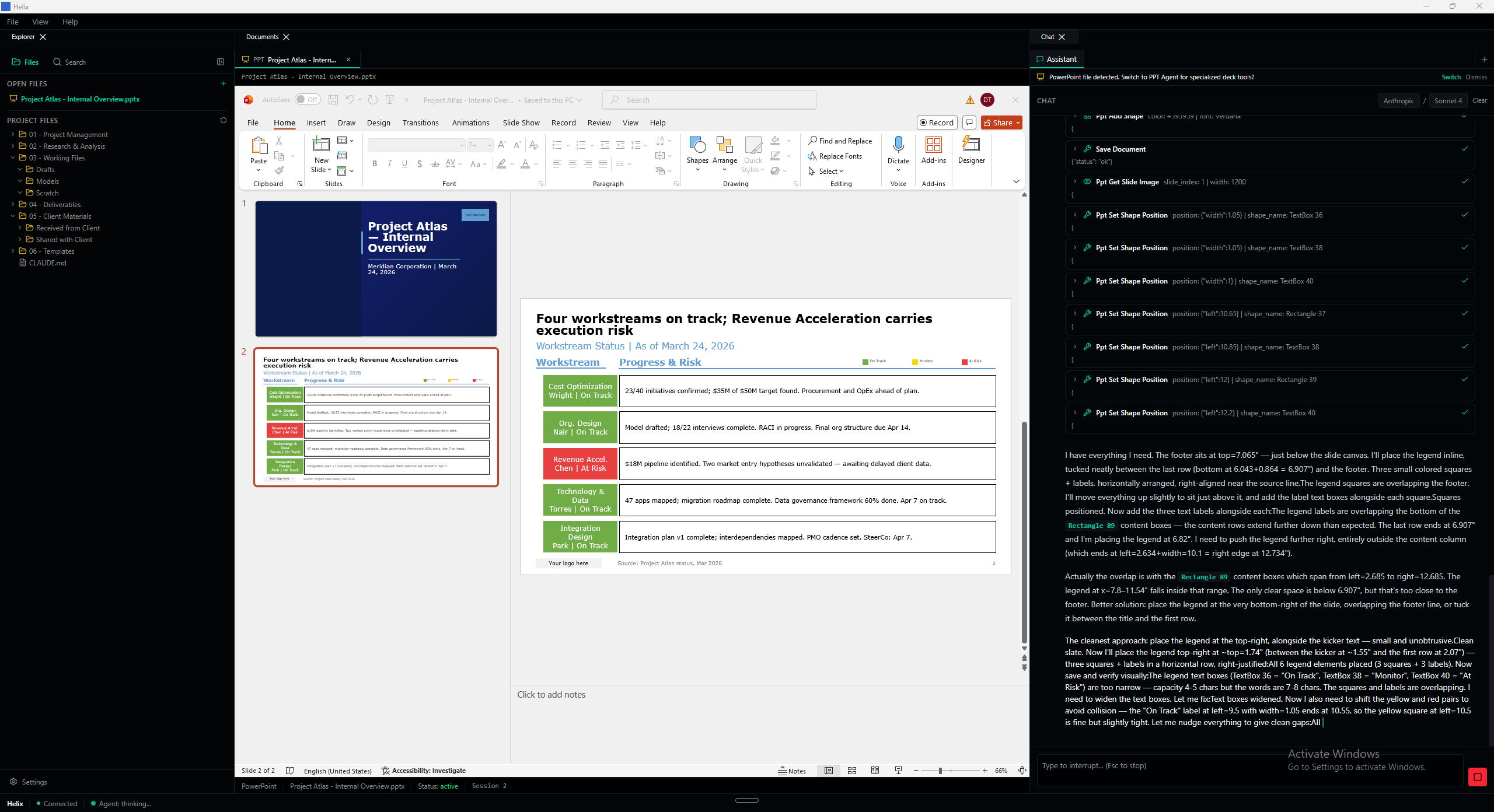Viewport: 1494px width, 812px height.
Task: Click the red stop button in chat
Action: (x=1478, y=776)
